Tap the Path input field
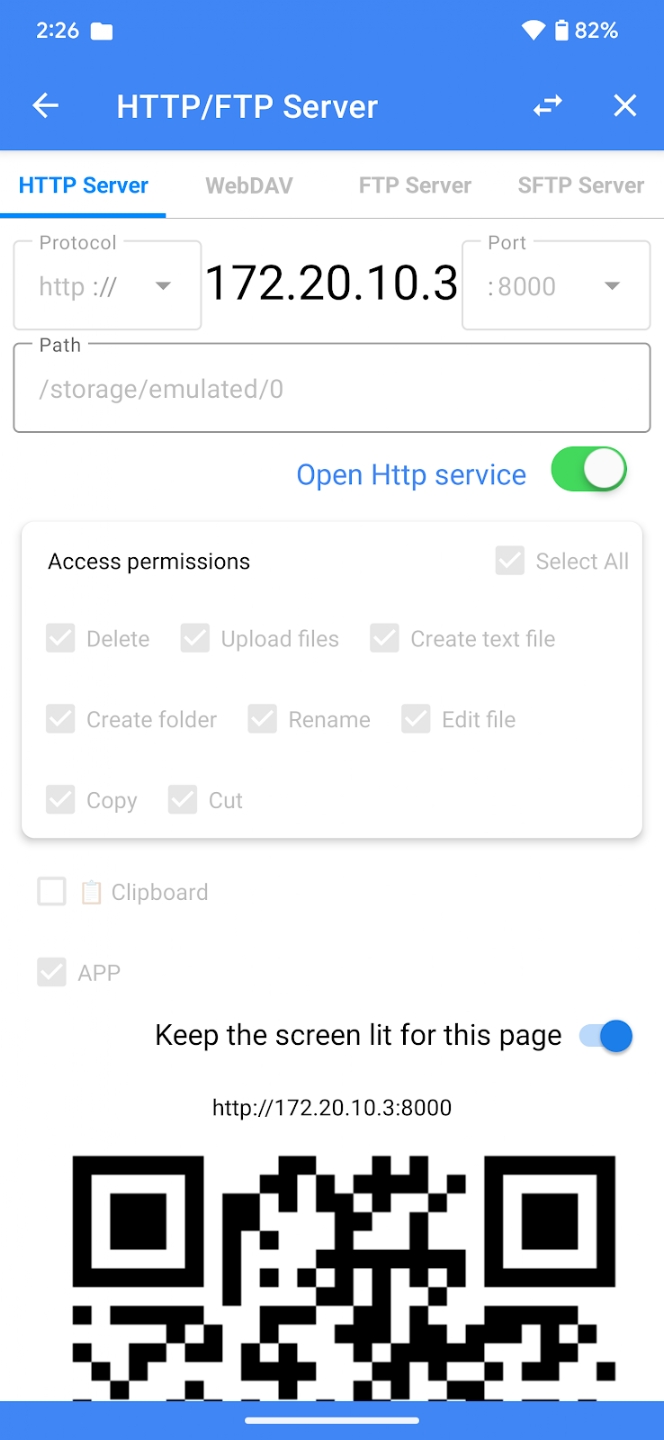The width and height of the screenshot is (664, 1440). [332, 389]
